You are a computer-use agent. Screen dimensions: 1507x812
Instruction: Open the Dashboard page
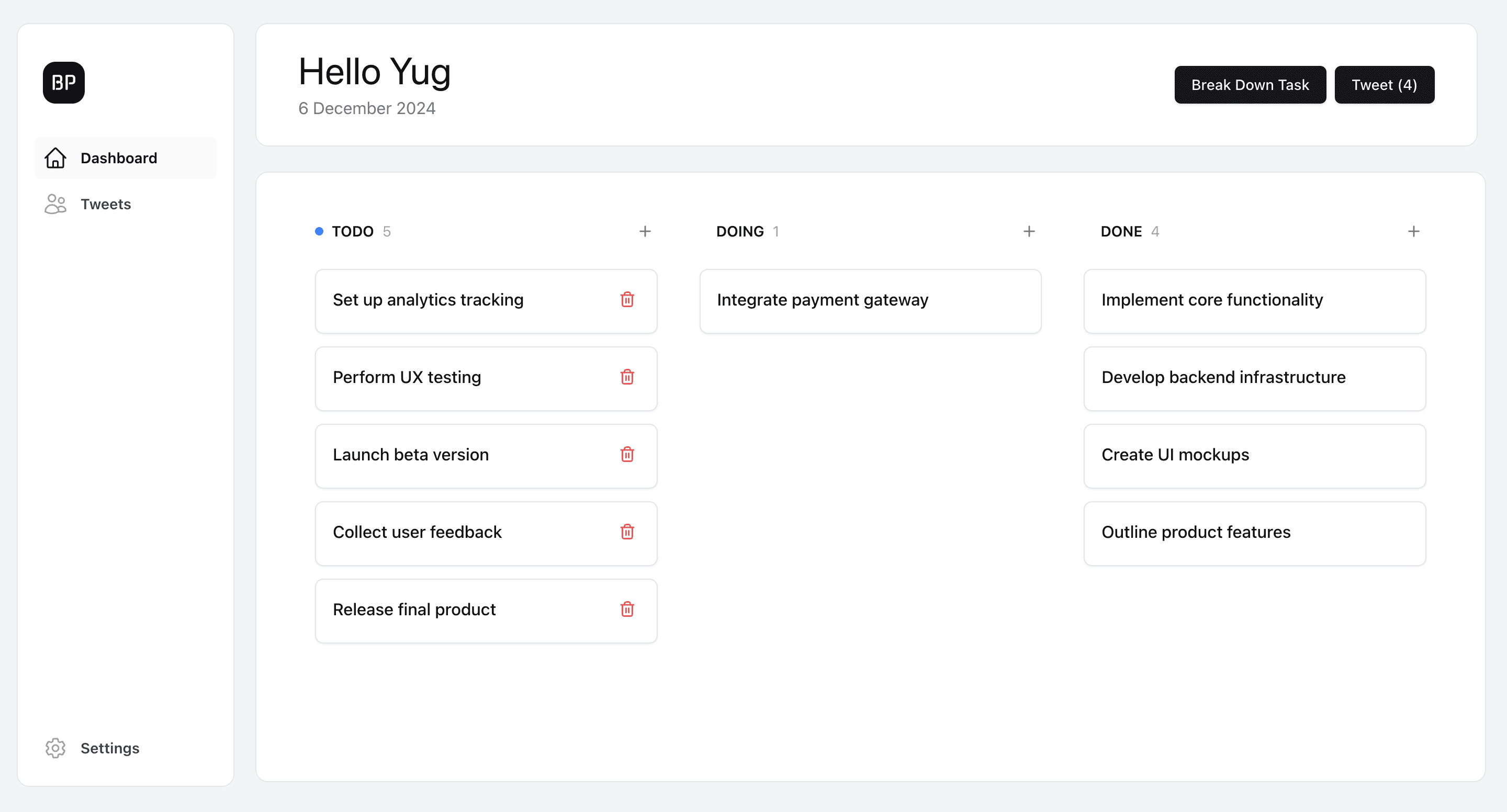125,158
